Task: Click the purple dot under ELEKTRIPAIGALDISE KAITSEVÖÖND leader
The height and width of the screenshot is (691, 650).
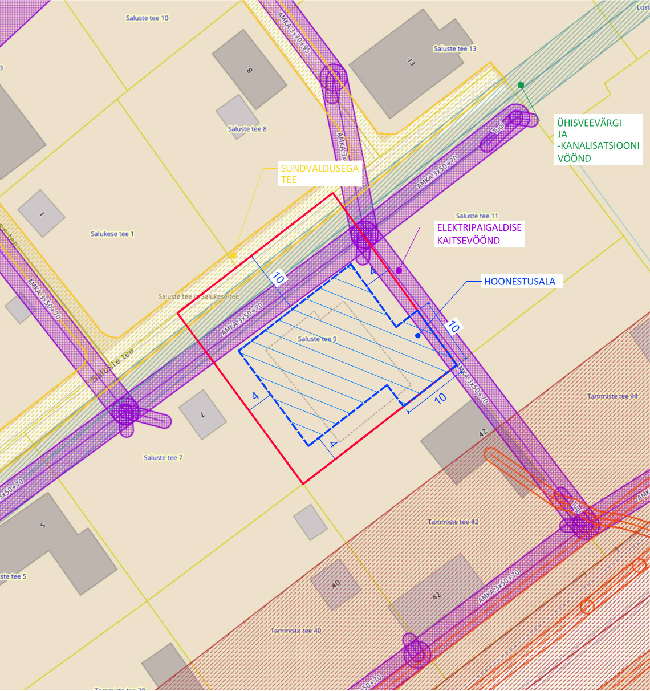Action: tap(399, 270)
